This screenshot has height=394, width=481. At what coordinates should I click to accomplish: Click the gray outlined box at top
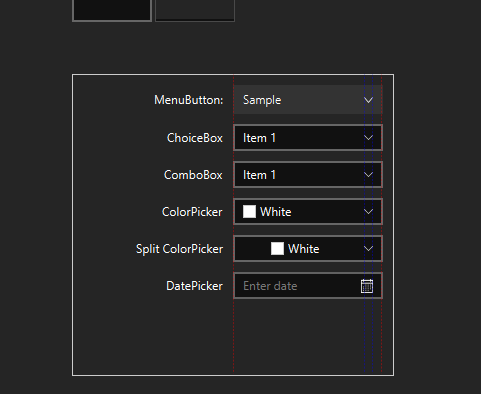pos(195,10)
